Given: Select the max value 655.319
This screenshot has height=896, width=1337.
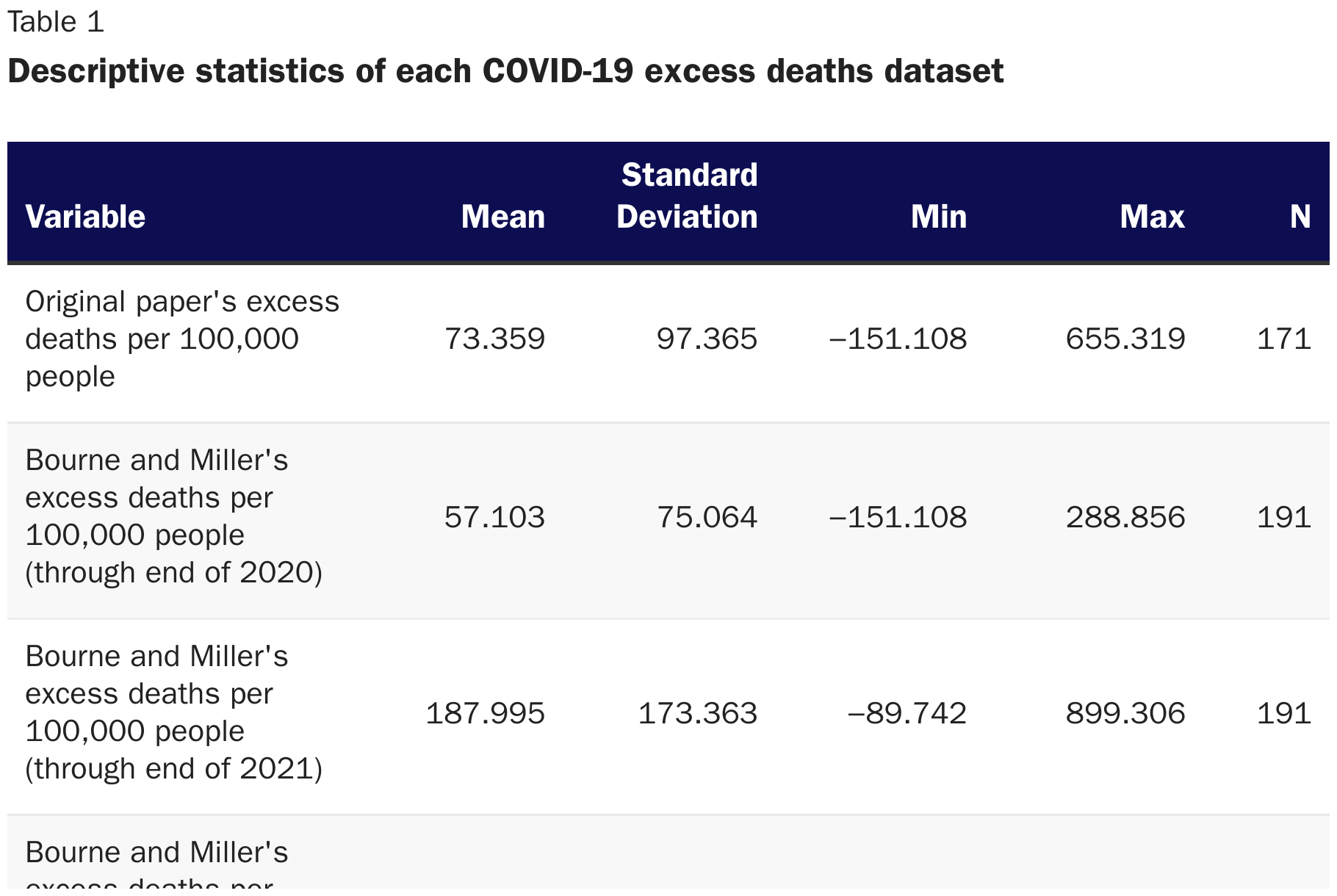Looking at the screenshot, I should [1125, 339].
